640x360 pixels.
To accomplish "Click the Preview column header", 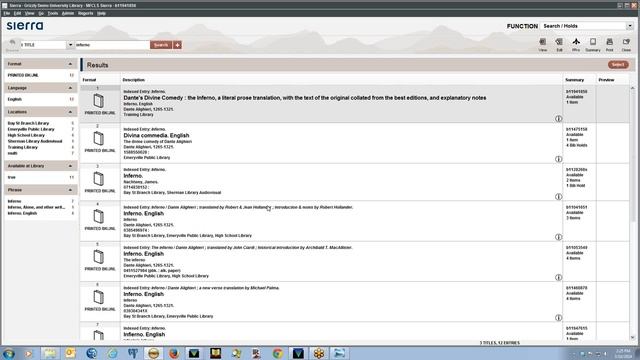I will click(x=606, y=80).
